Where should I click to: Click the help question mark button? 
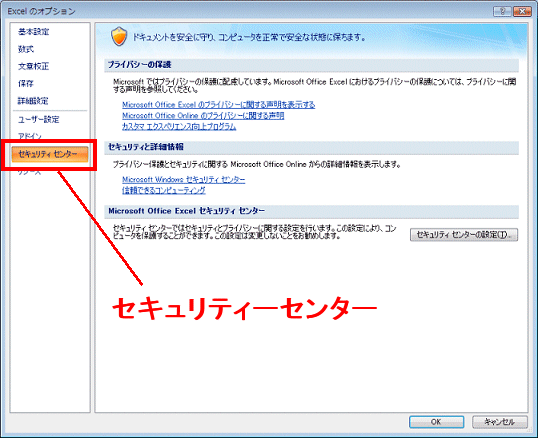click(x=502, y=11)
